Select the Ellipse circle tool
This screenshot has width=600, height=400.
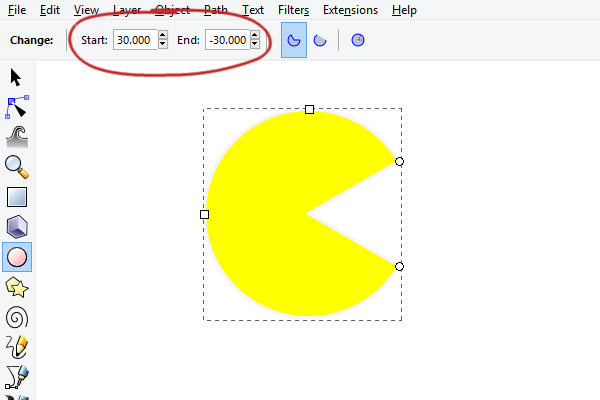(17, 257)
